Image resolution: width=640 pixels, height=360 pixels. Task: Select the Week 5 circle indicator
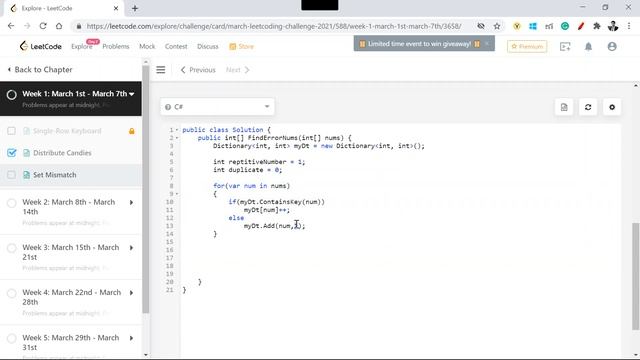(11, 338)
